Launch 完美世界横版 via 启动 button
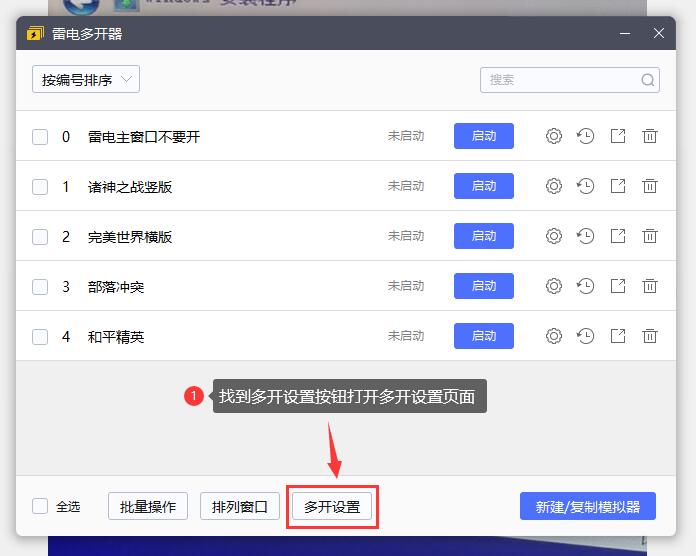 coord(484,236)
